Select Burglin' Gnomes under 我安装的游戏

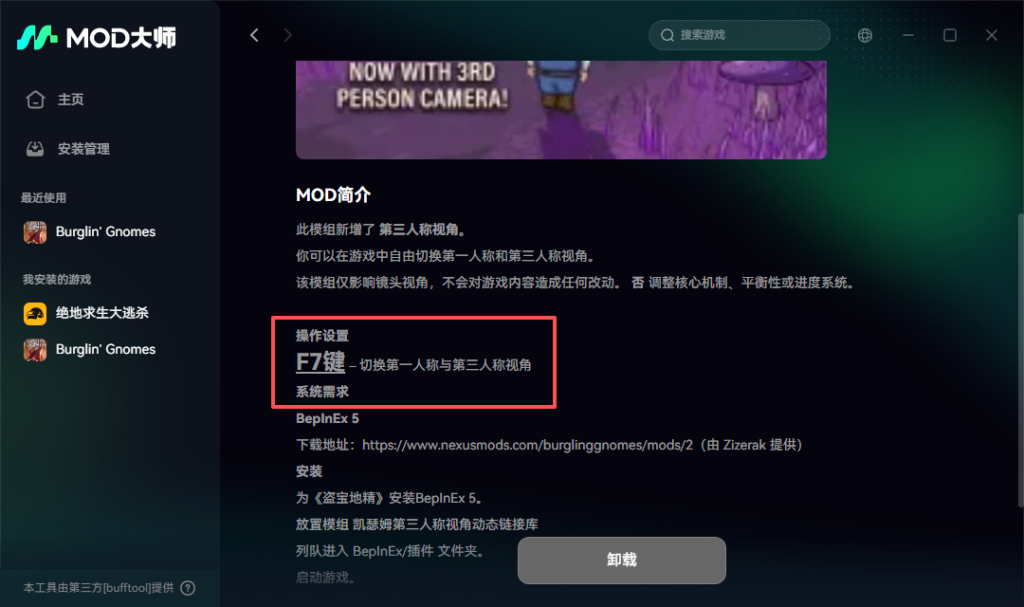pyautogui.click(x=89, y=350)
